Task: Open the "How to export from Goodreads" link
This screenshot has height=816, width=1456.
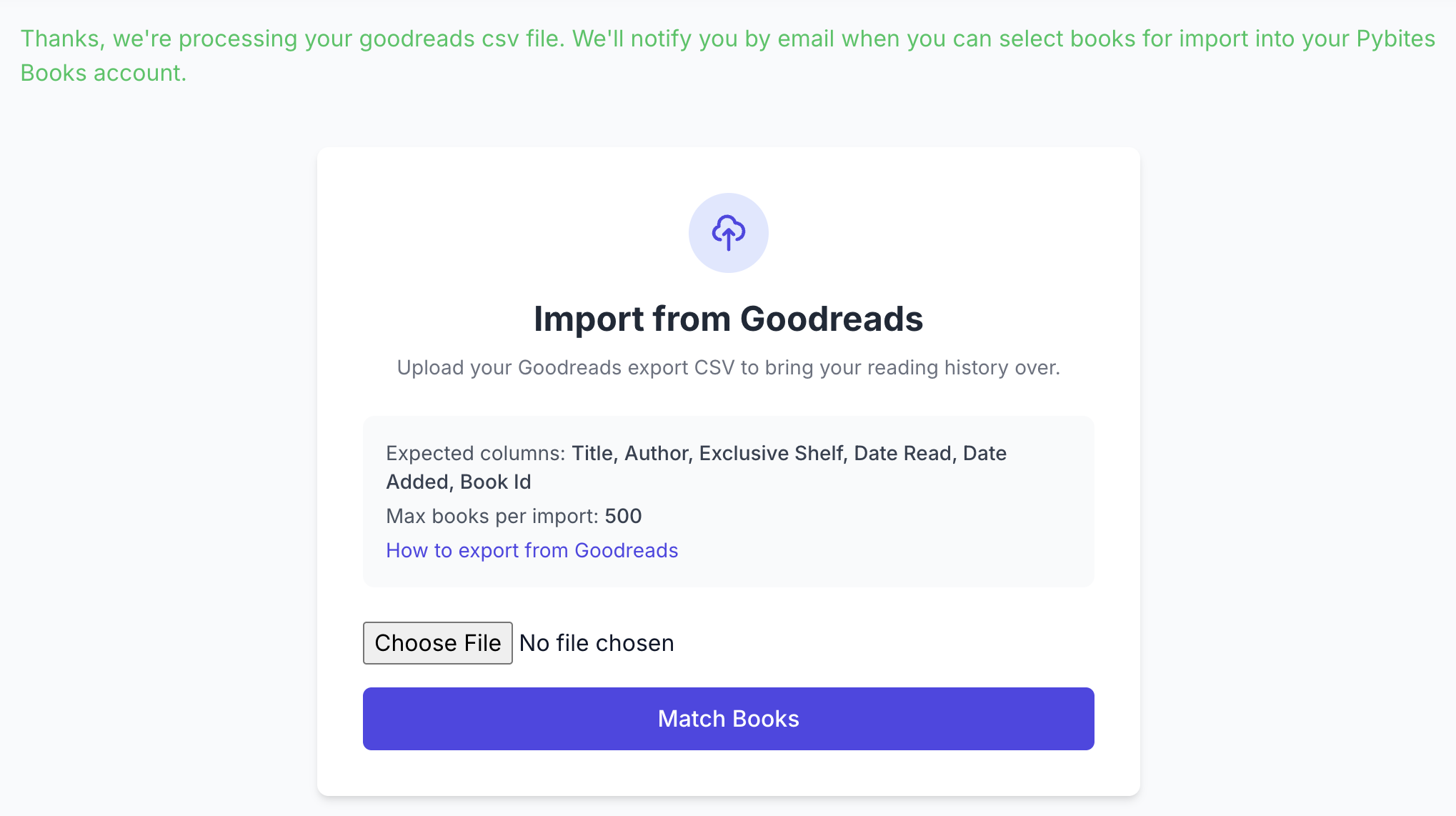Action: point(532,550)
